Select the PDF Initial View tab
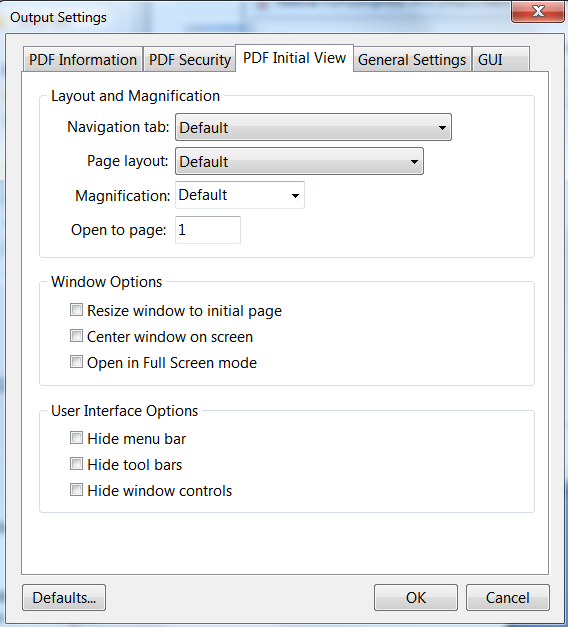The height and width of the screenshot is (627, 568). [x=294, y=58]
